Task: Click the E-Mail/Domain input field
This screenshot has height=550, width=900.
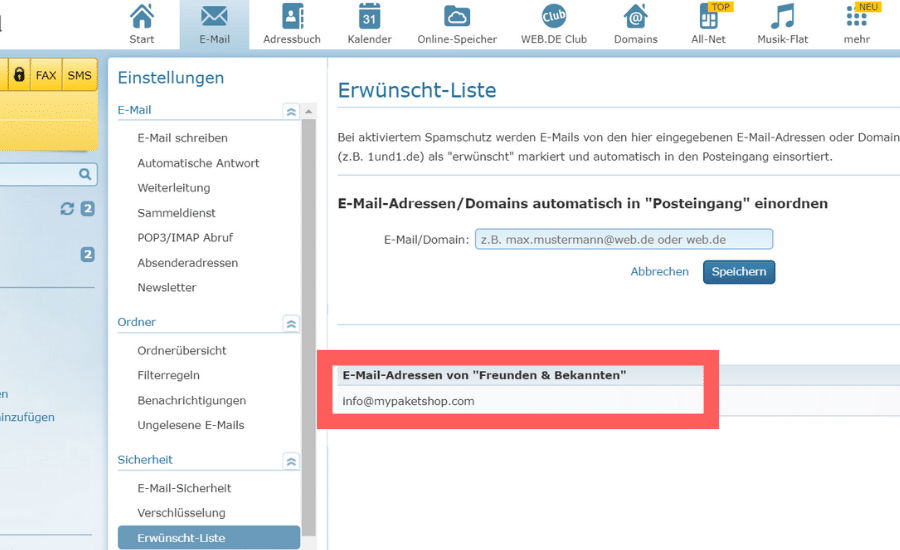Action: click(x=623, y=239)
